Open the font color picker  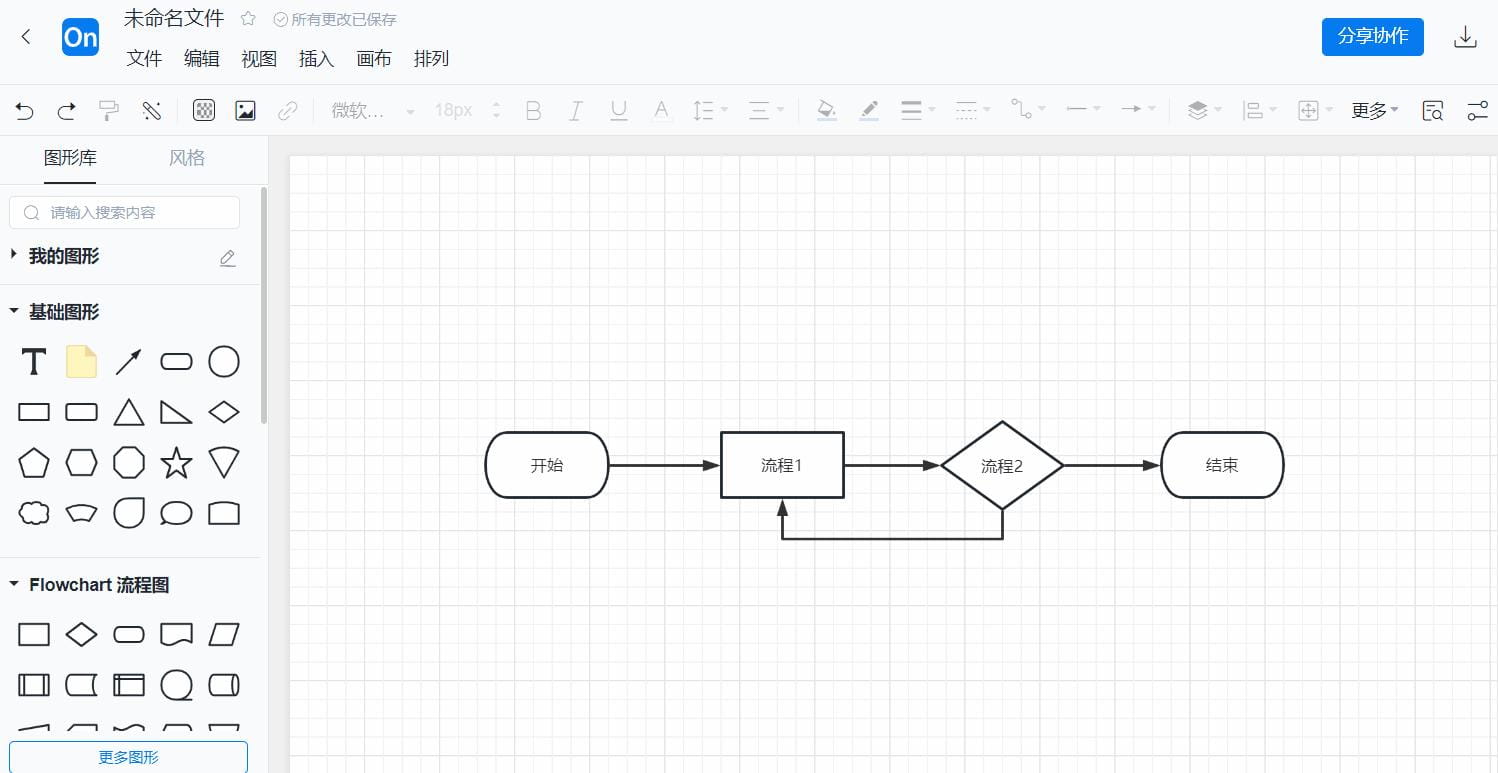660,110
